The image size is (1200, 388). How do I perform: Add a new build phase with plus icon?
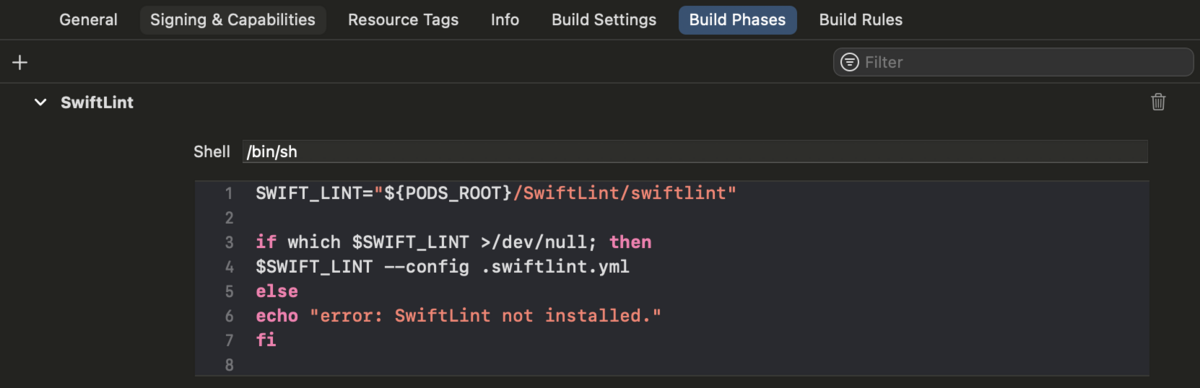[x=19, y=62]
